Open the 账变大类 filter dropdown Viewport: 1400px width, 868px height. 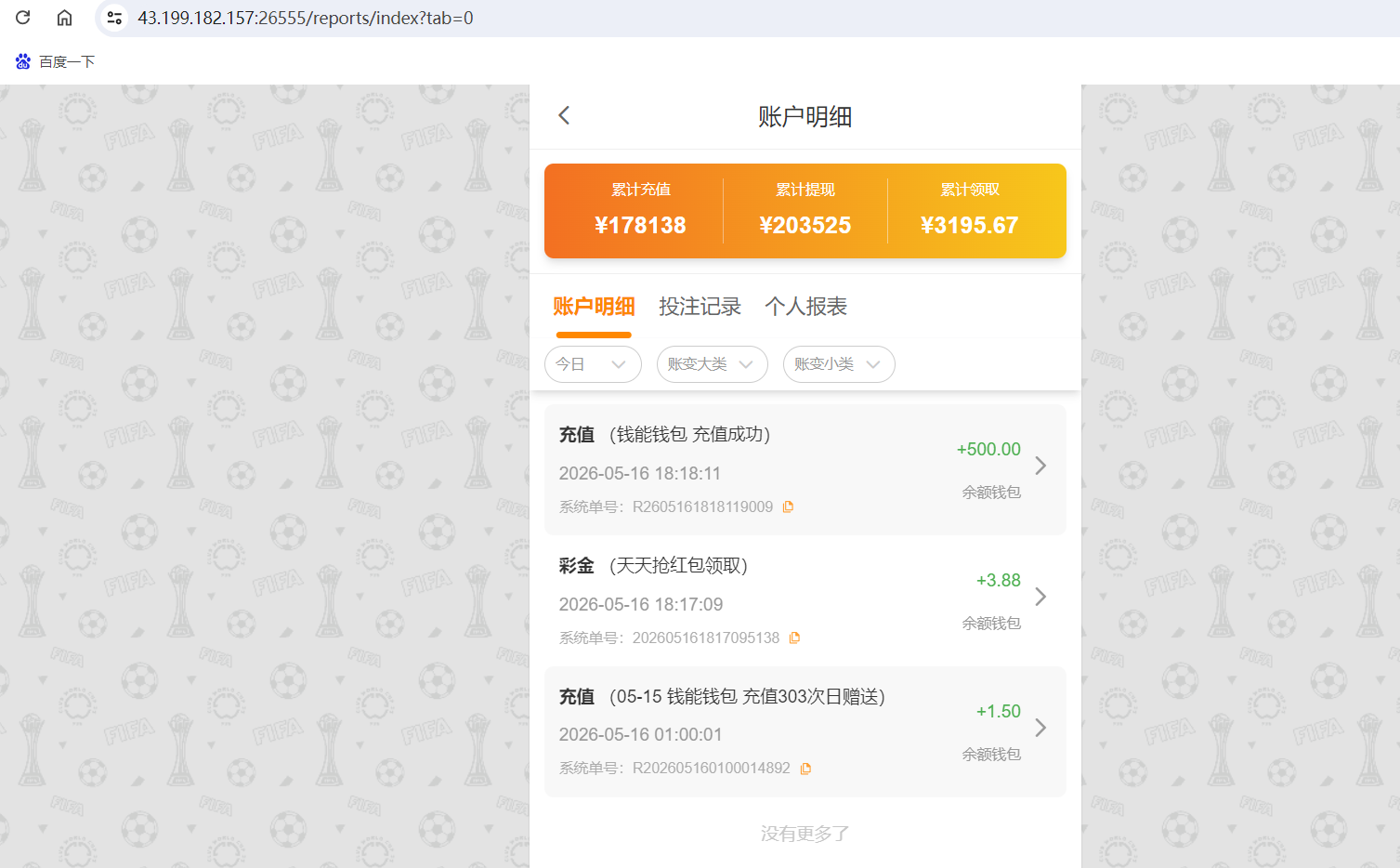pos(713,364)
